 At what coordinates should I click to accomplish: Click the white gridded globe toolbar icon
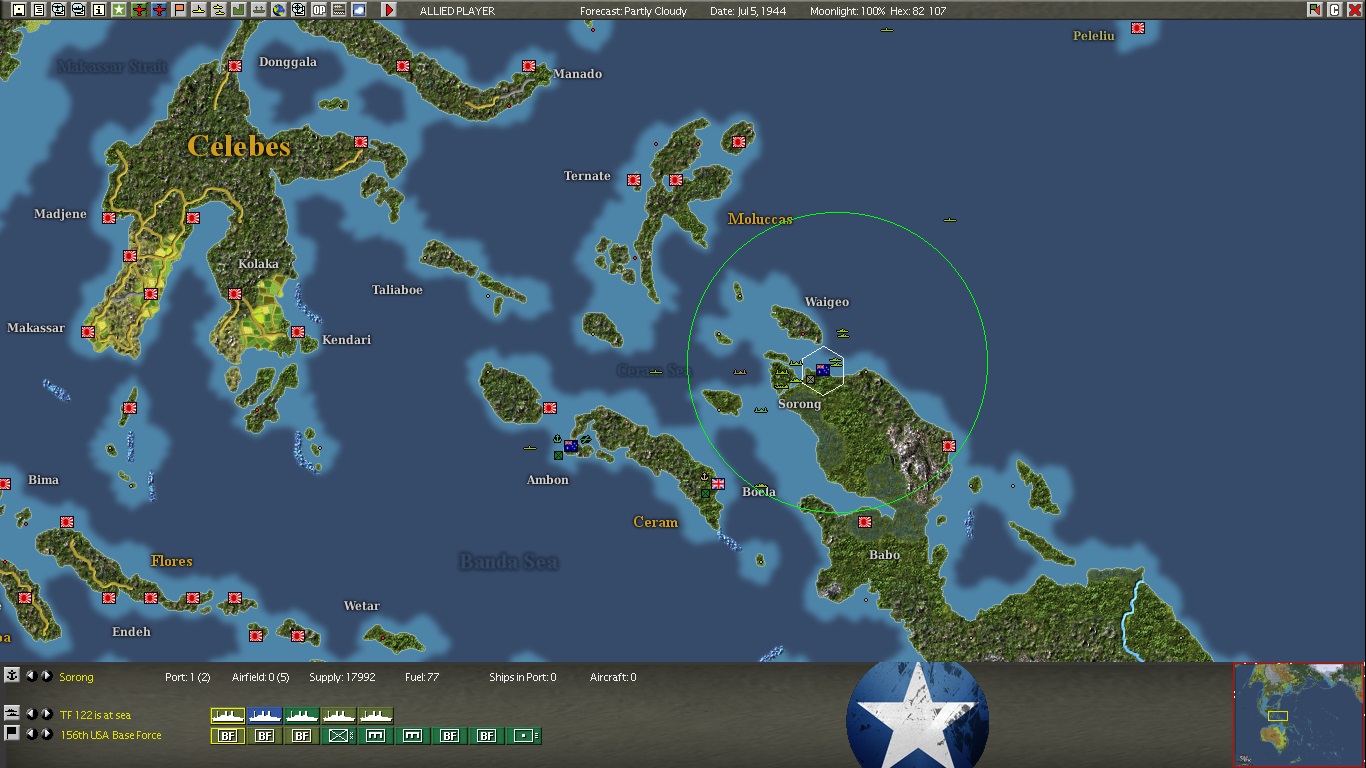[299, 10]
